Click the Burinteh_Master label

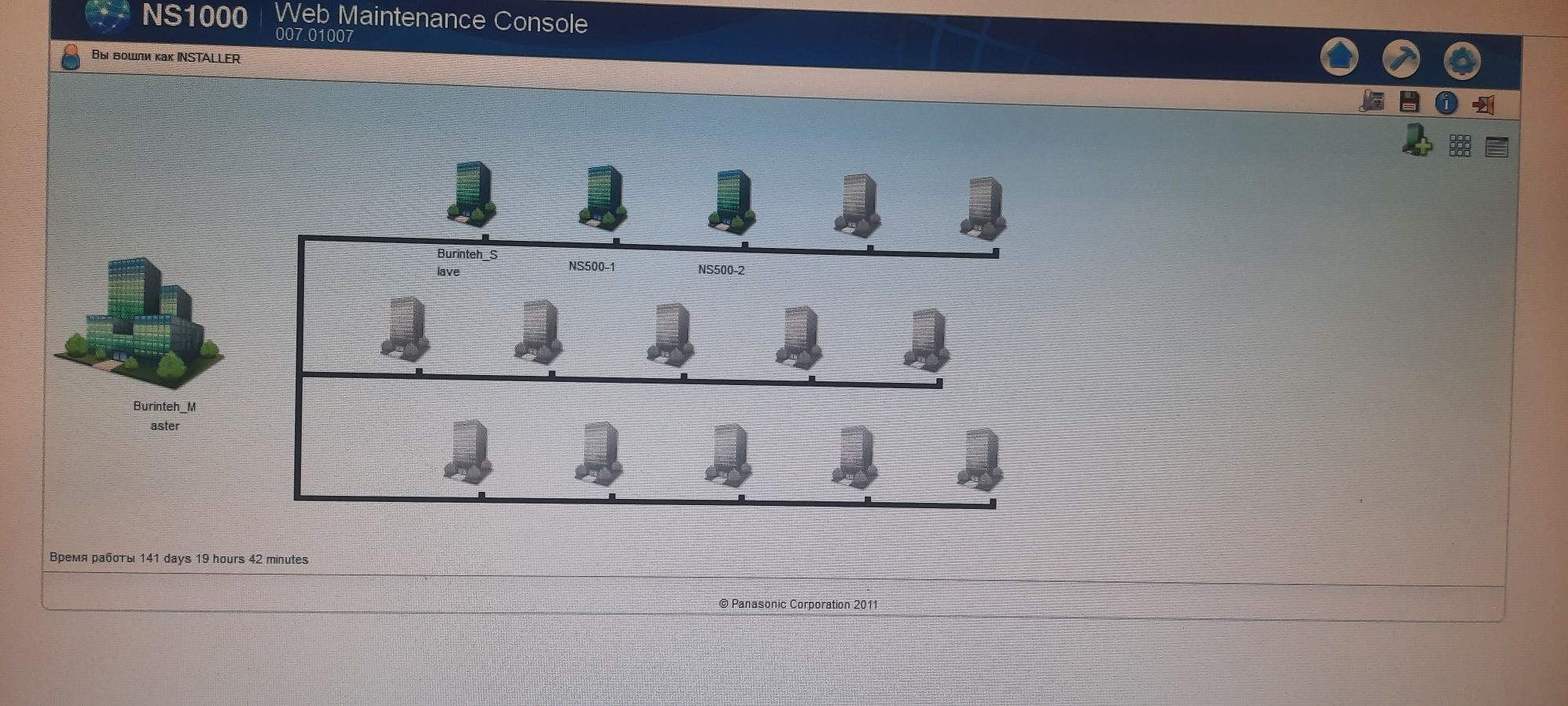[165, 416]
